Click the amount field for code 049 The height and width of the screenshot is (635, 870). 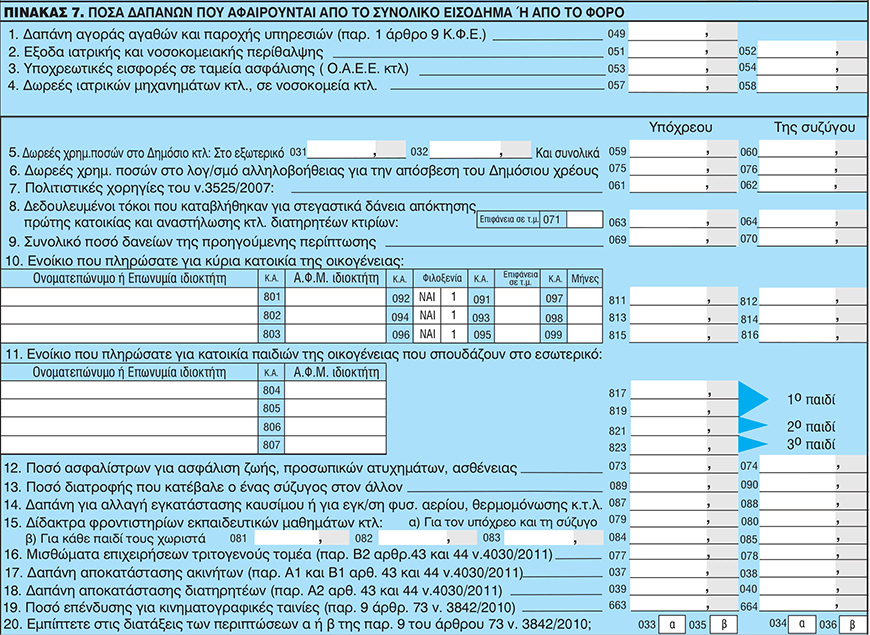[684, 32]
